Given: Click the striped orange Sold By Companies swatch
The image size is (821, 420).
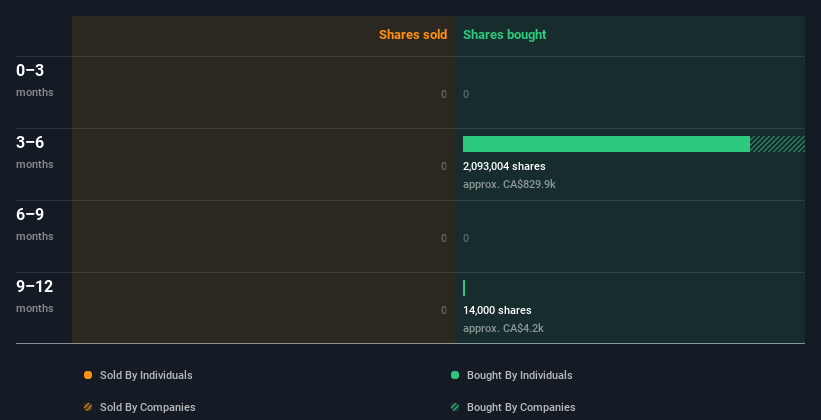Looking at the screenshot, I should [x=88, y=407].
